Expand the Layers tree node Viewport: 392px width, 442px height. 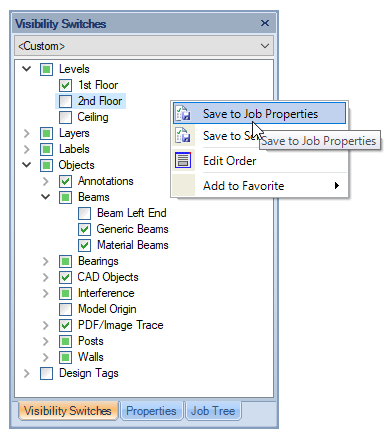click(27, 133)
